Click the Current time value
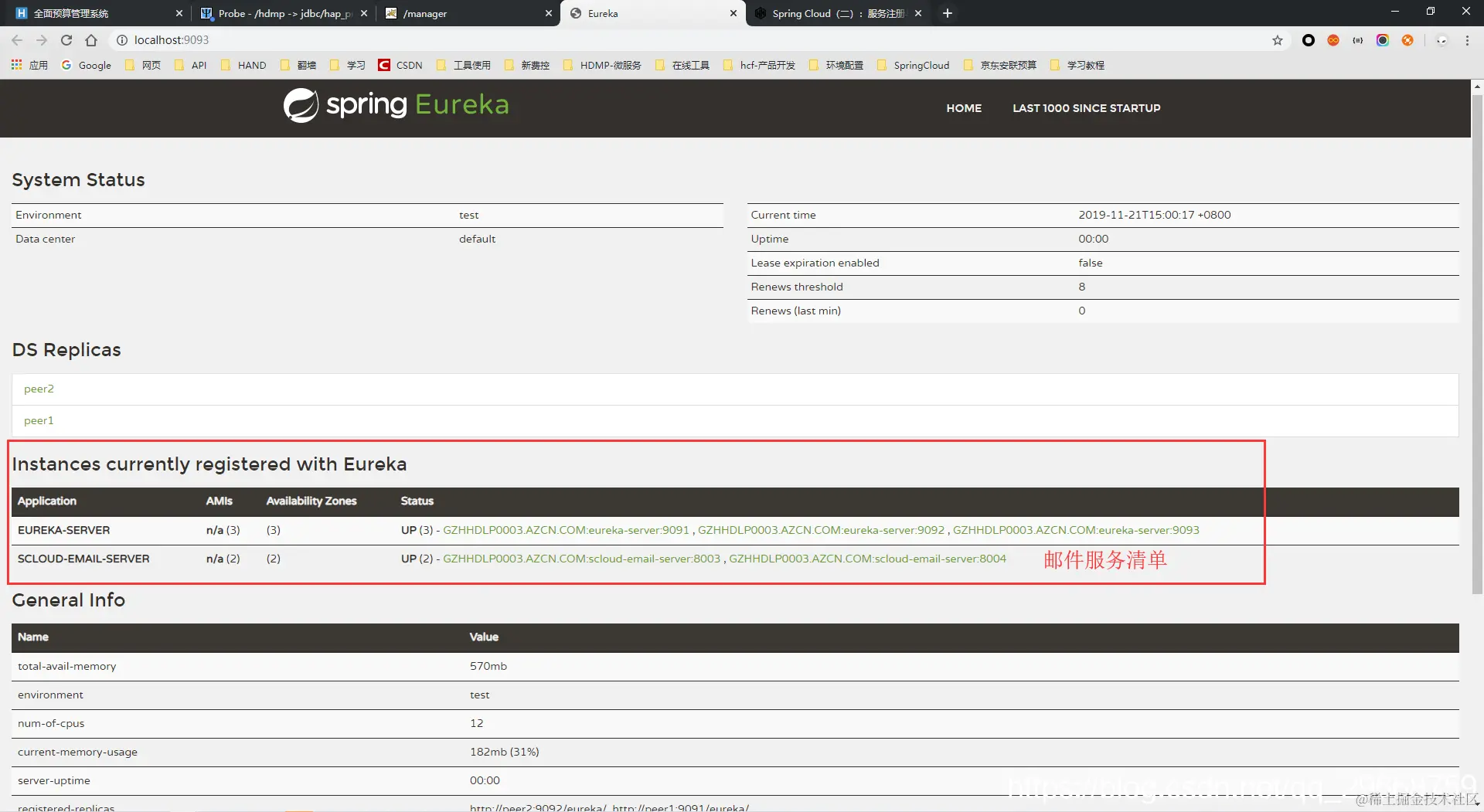 point(1155,215)
